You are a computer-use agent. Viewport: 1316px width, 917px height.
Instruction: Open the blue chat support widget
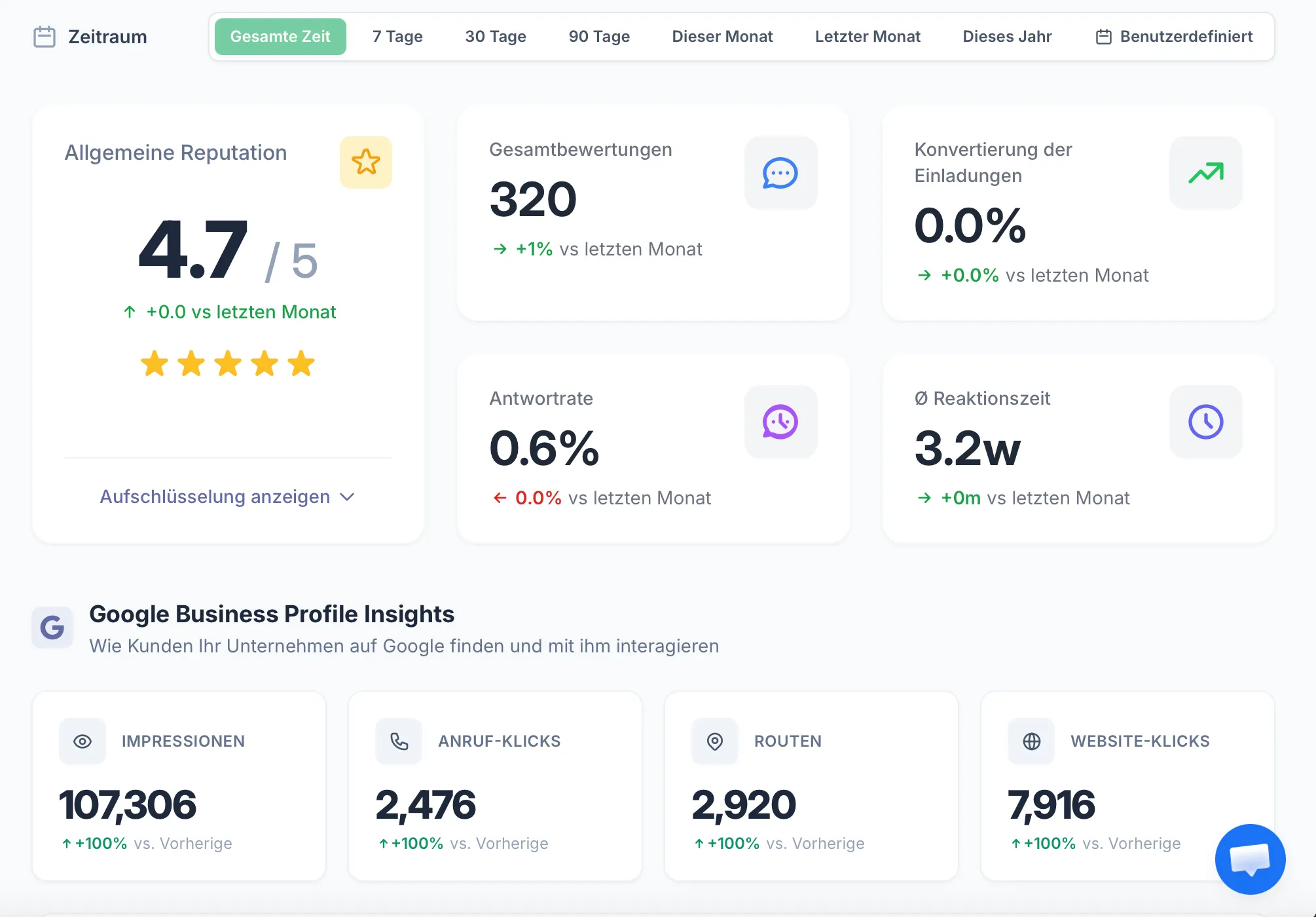[x=1249, y=859]
